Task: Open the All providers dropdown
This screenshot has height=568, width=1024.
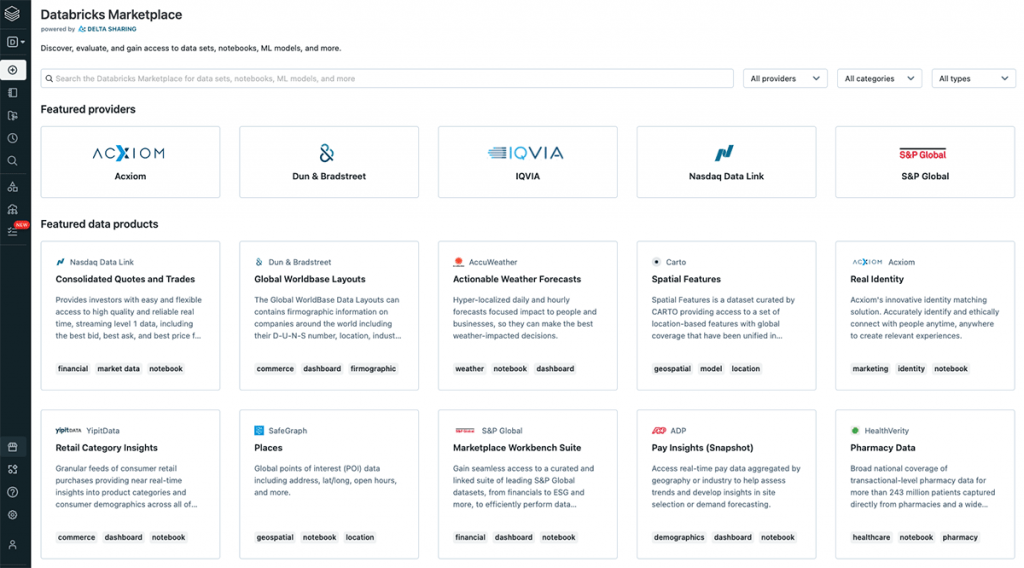Action: 785,78
